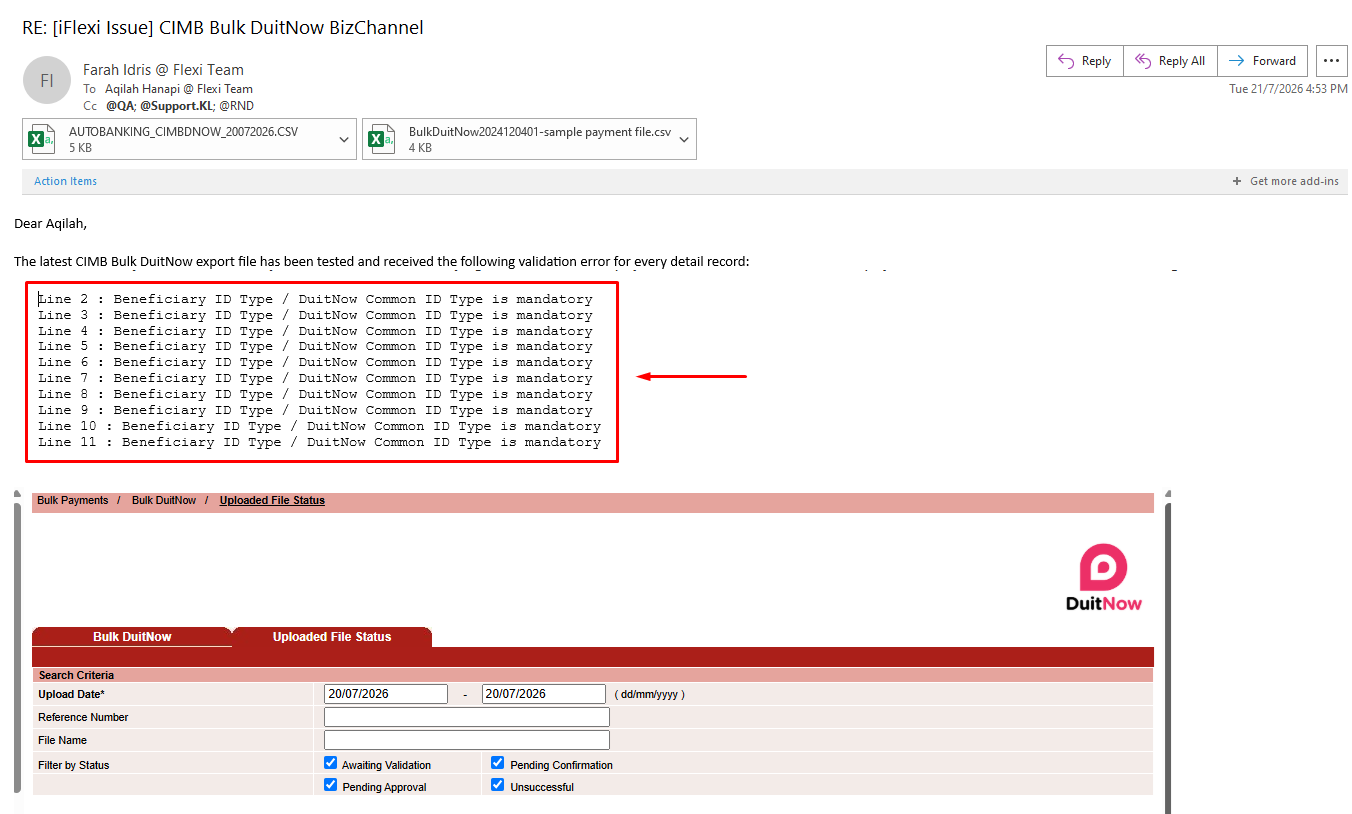Click the Dear Aqilah greeting text

click(51, 224)
